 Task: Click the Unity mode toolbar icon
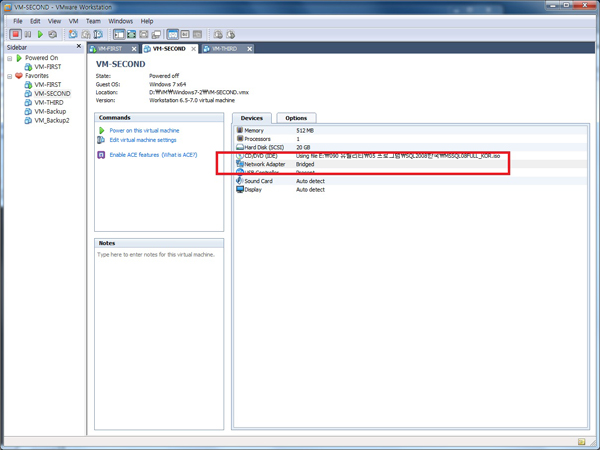(156, 34)
